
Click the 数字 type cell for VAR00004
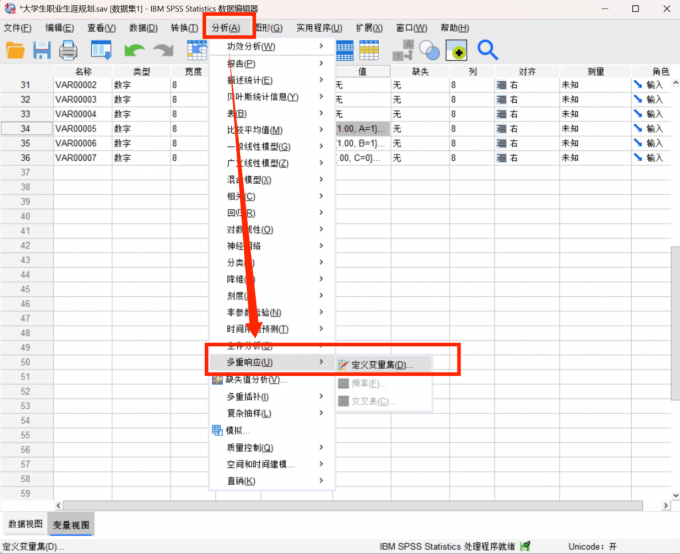point(141,114)
